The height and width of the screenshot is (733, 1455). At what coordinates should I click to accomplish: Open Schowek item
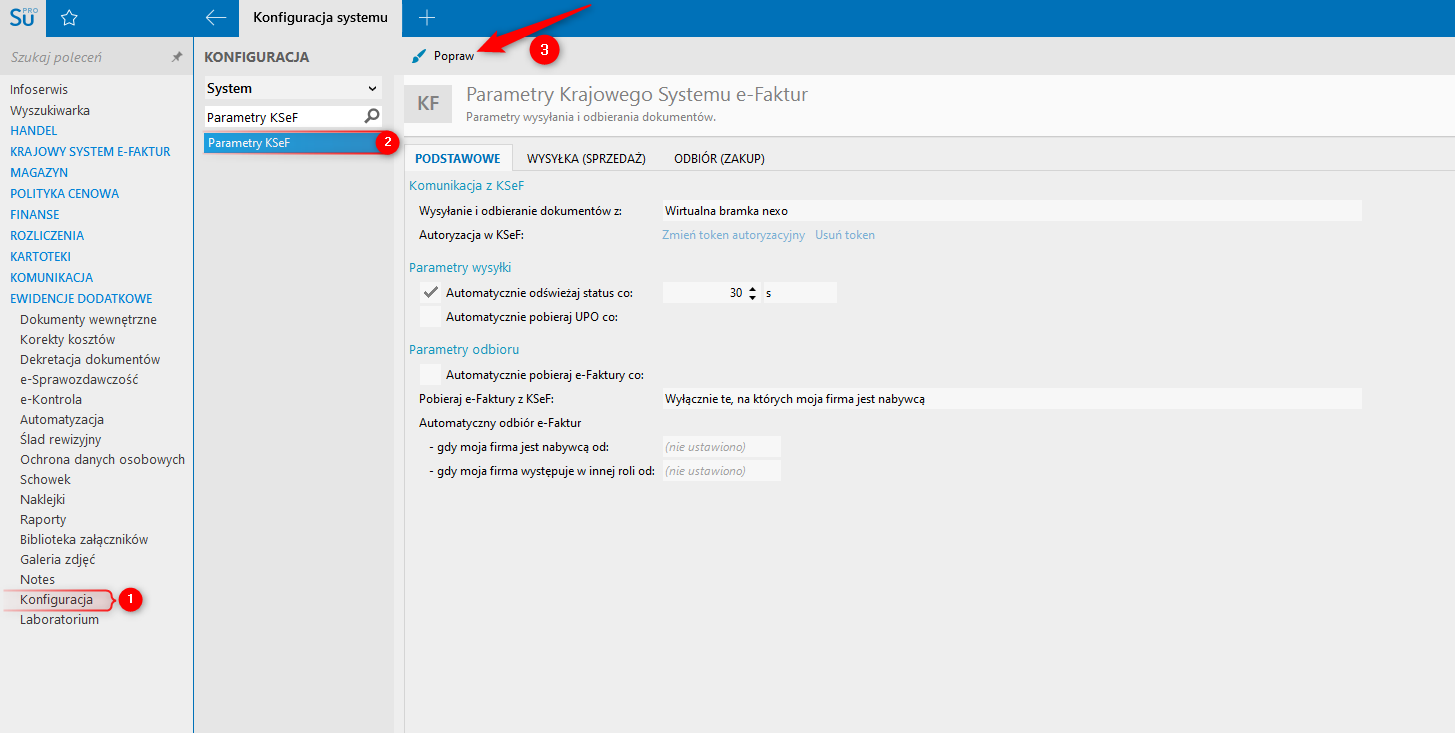(x=45, y=480)
